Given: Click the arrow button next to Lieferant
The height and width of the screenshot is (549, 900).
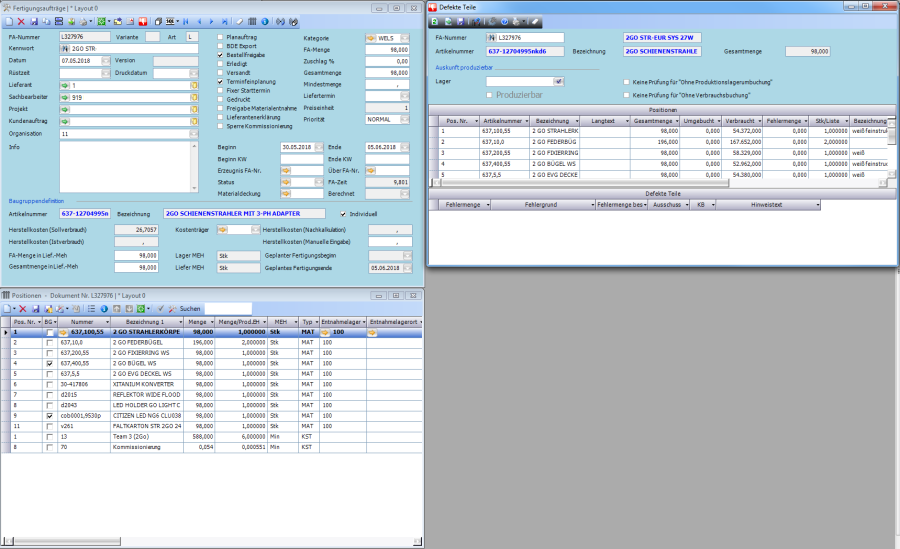Looking at the screenshot, I should (x=66, y=86).
